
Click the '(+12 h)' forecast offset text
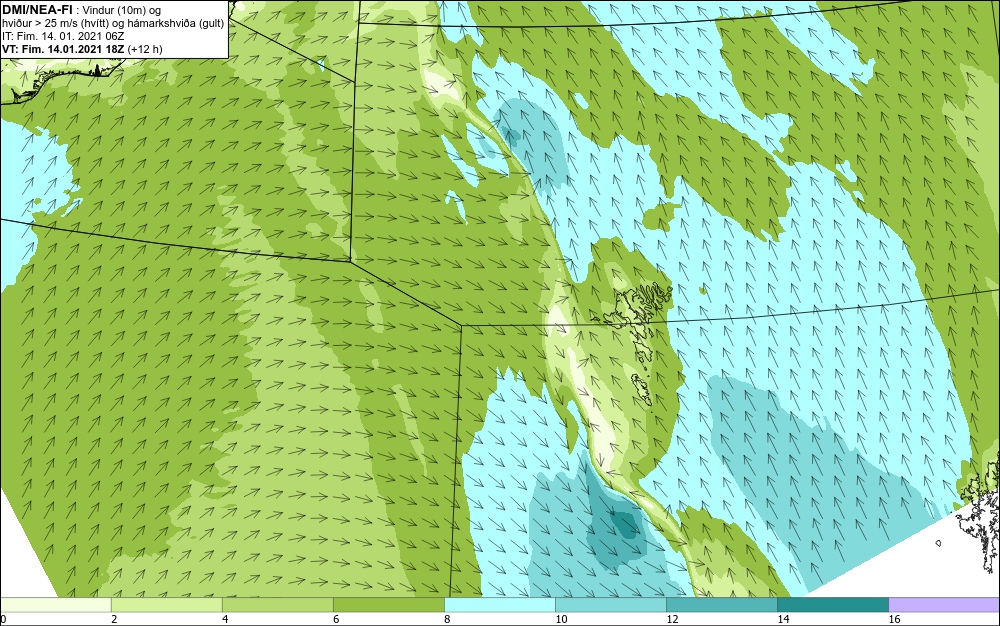point(145,49)
